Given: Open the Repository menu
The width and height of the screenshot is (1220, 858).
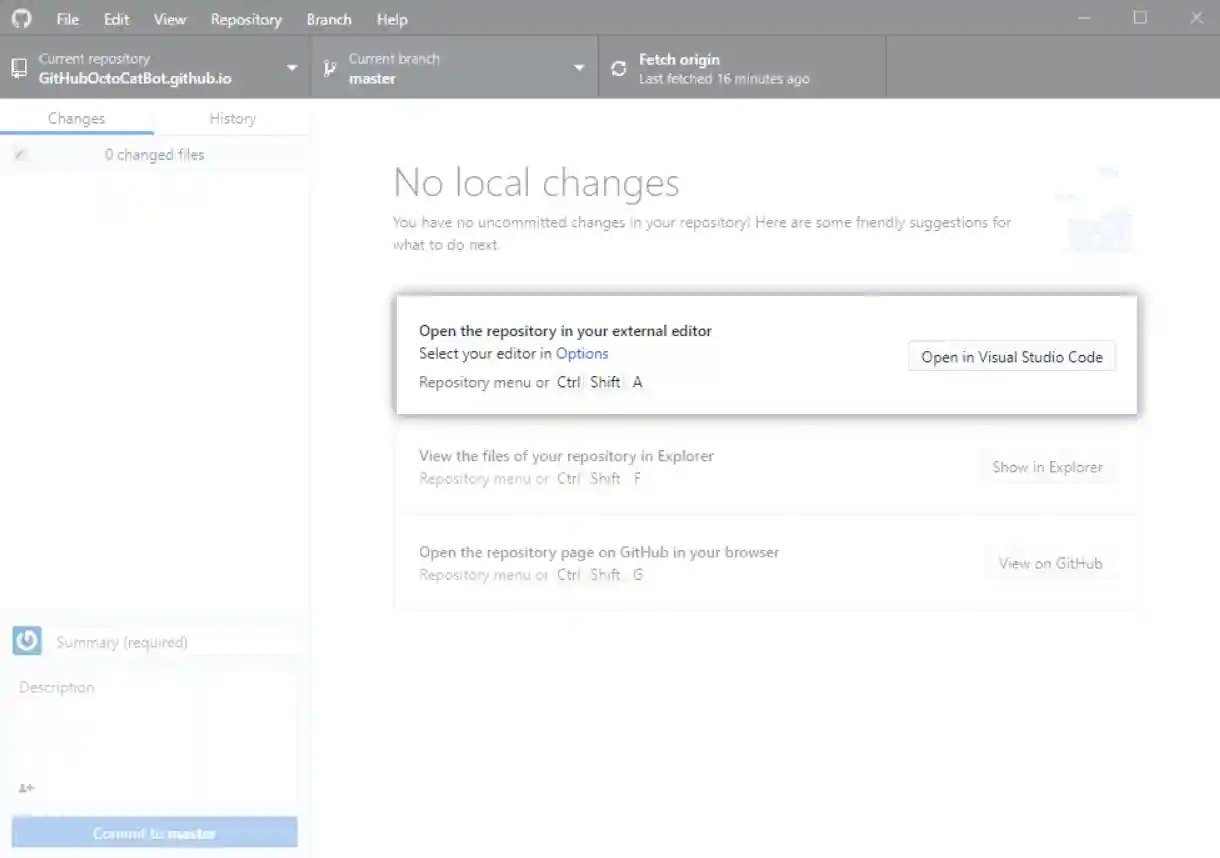Looking at the screenshot, I should pyautogui.click(x=246, y=18).
